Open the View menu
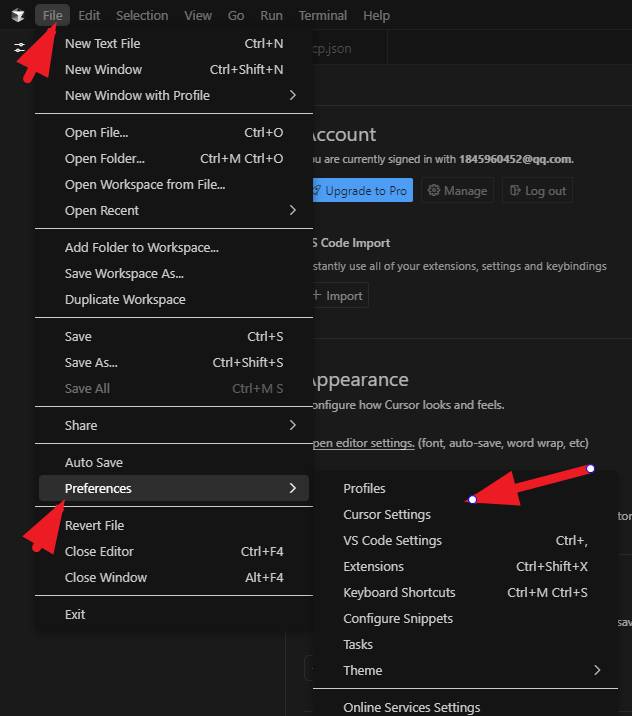Screen dimensions: 632x716 click(x=198, y=16)
